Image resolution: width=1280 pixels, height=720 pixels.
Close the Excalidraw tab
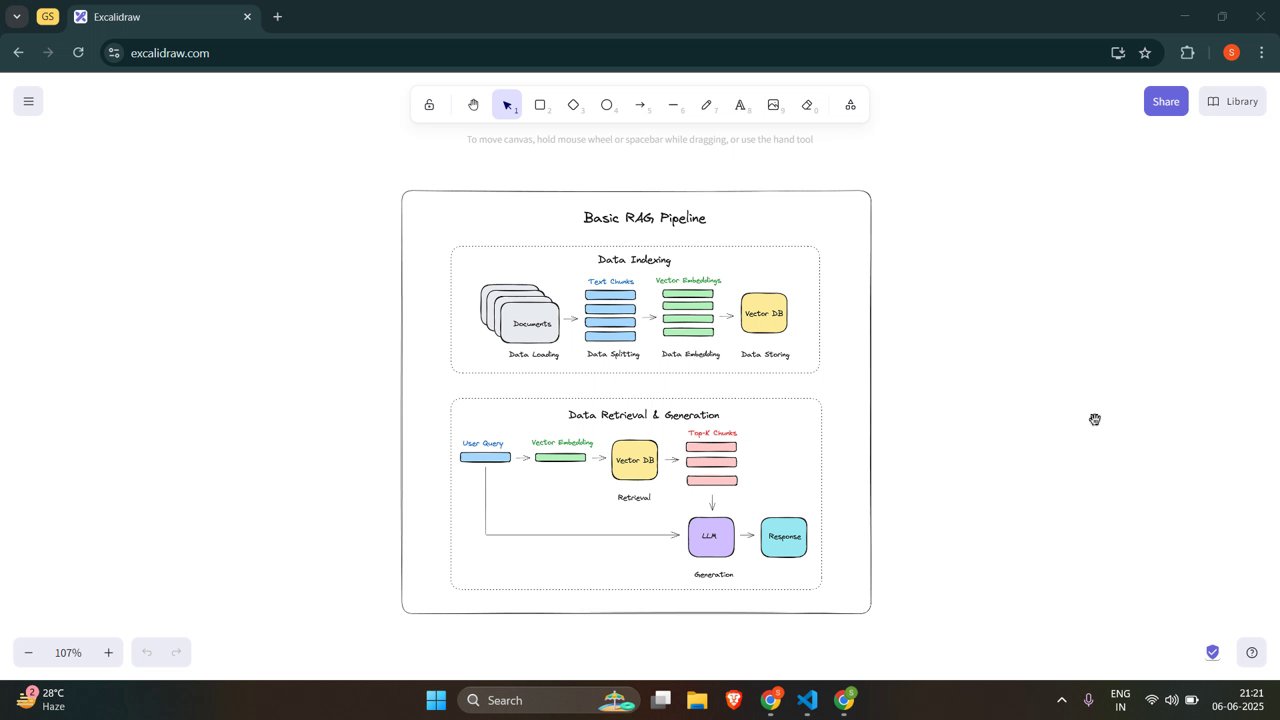247,17
